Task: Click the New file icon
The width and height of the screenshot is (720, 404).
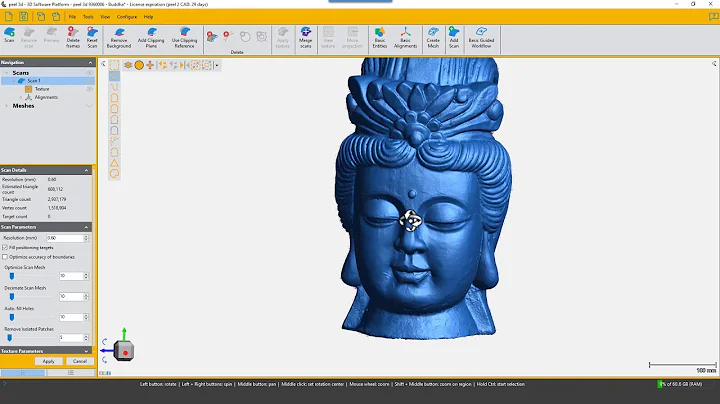Action: 8,17
